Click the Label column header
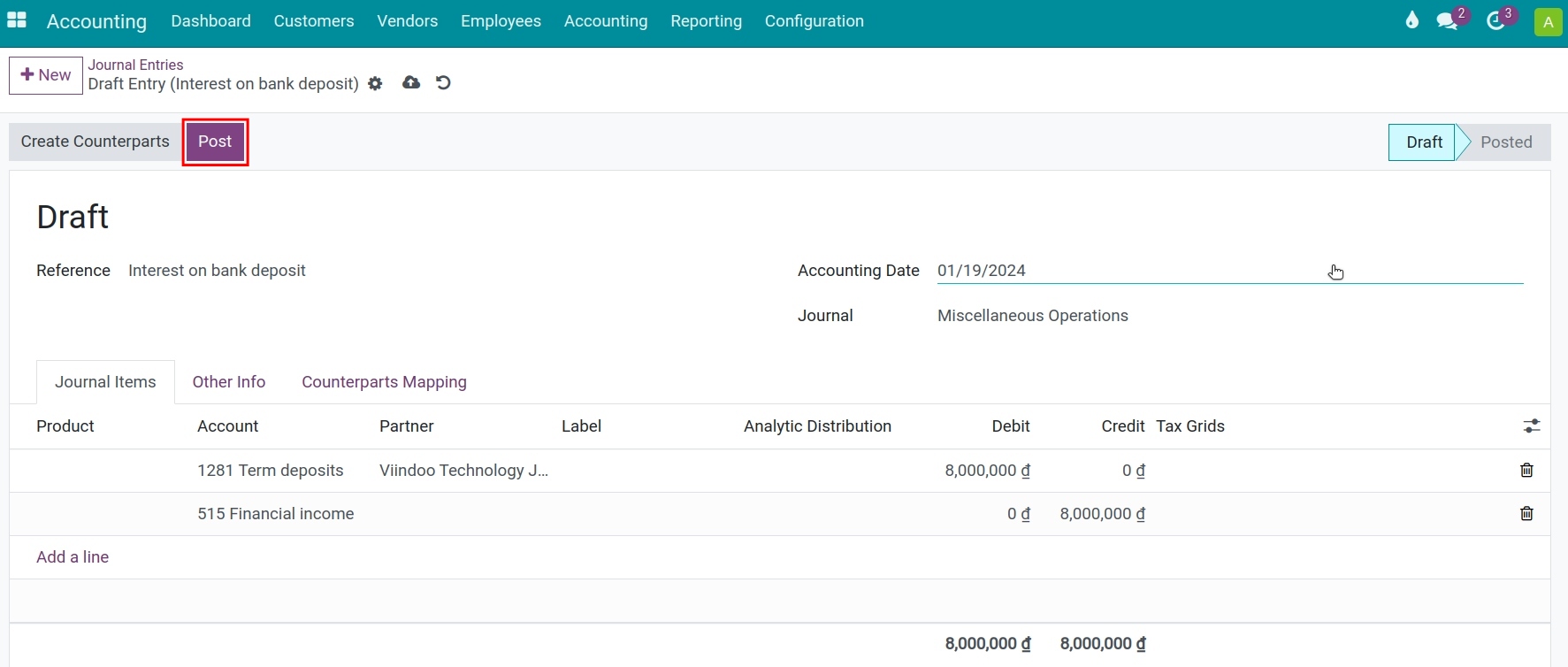This screenshot has height=667, width=1568. coord(581,426)
